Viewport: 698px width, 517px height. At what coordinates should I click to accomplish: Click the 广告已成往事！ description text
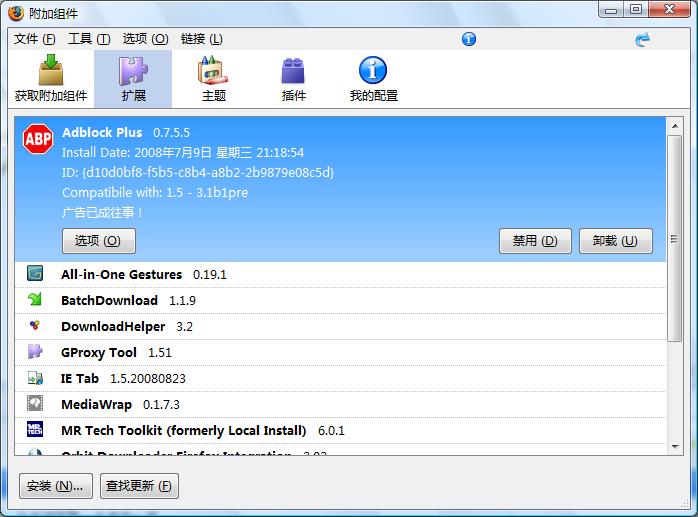coord(102,212)
